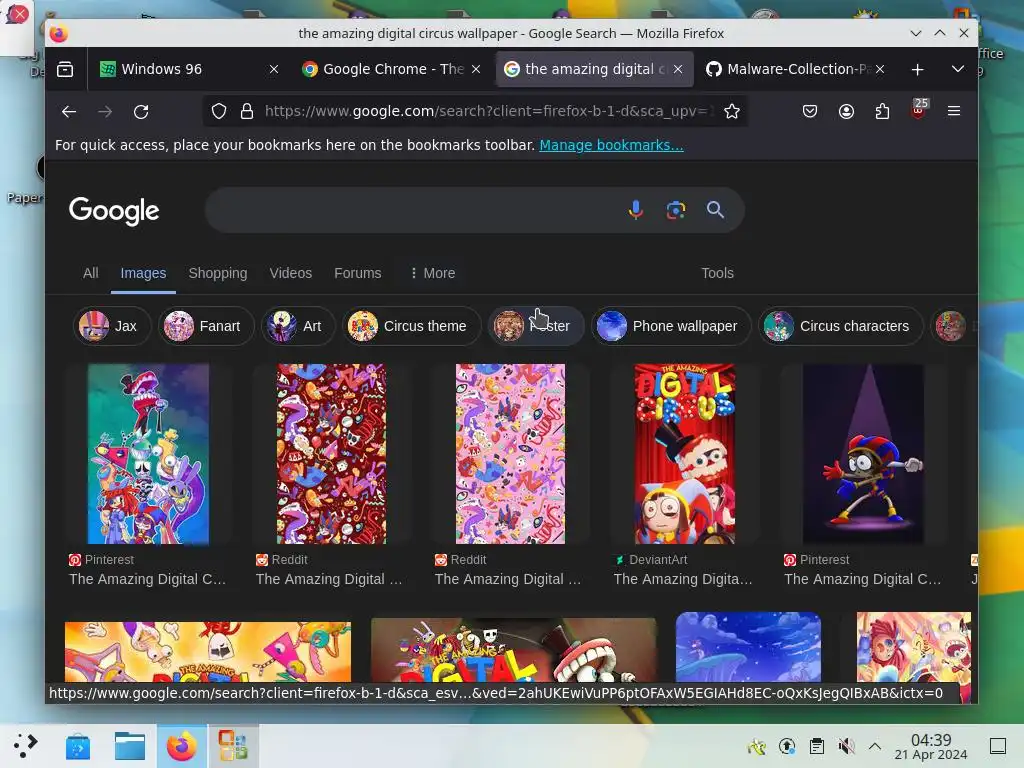
Task: Open updates tray icon
Action: tap(787, 746)
